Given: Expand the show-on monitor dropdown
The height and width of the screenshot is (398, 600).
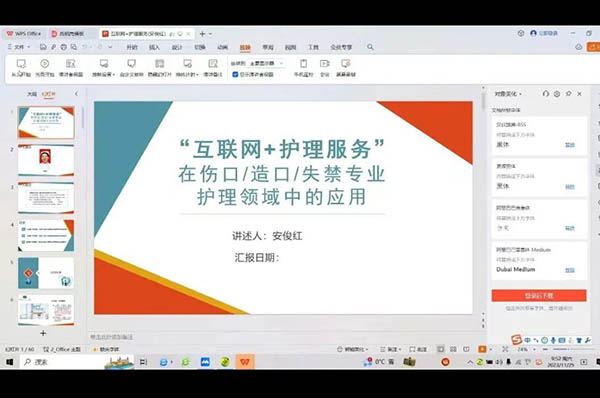Looking at the screenshot, I should [x=266, y=64].
